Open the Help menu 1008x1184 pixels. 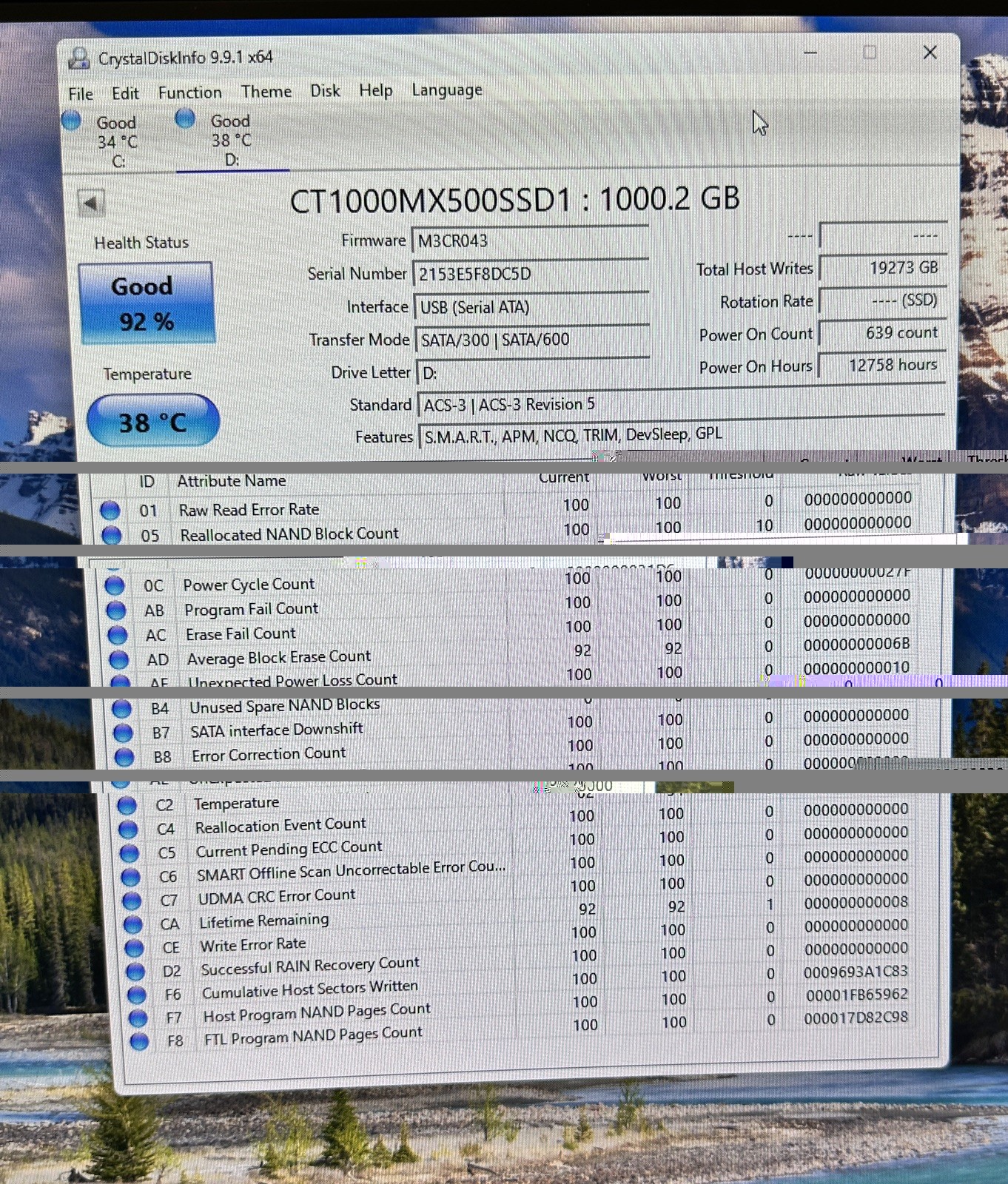(375, 90)
